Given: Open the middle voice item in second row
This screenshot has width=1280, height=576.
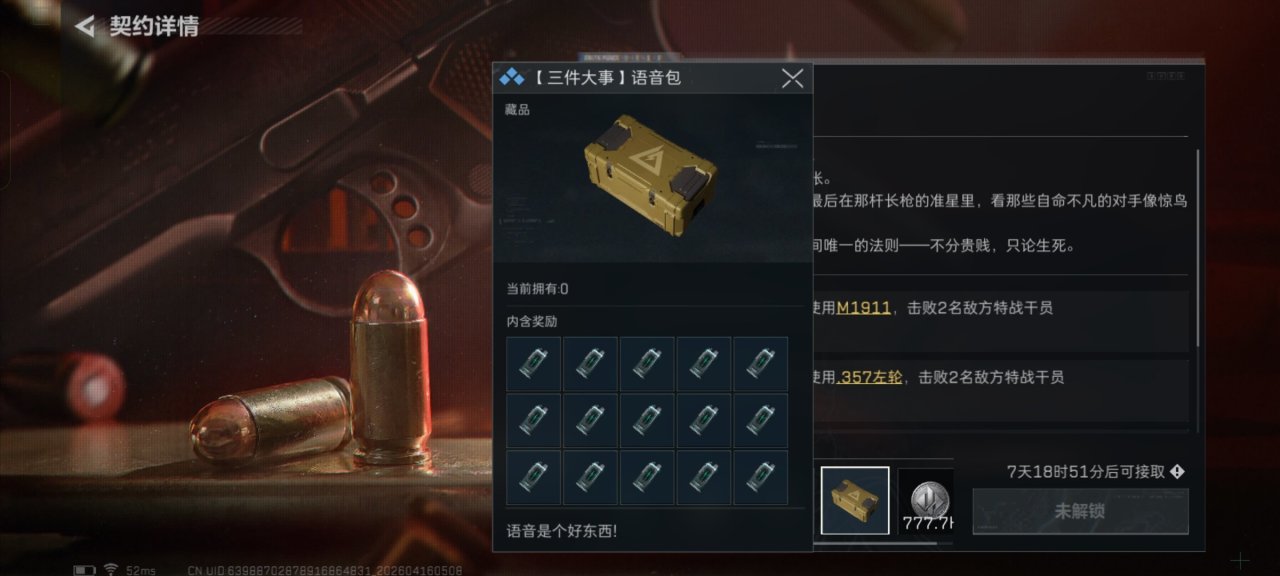Looking at the screenshot, I should click(647, 421).
